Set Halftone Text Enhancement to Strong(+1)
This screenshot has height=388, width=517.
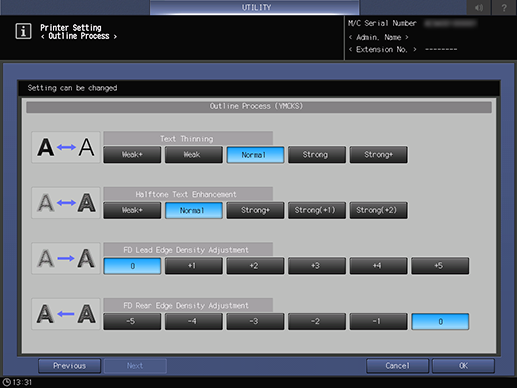coord(317,210)
